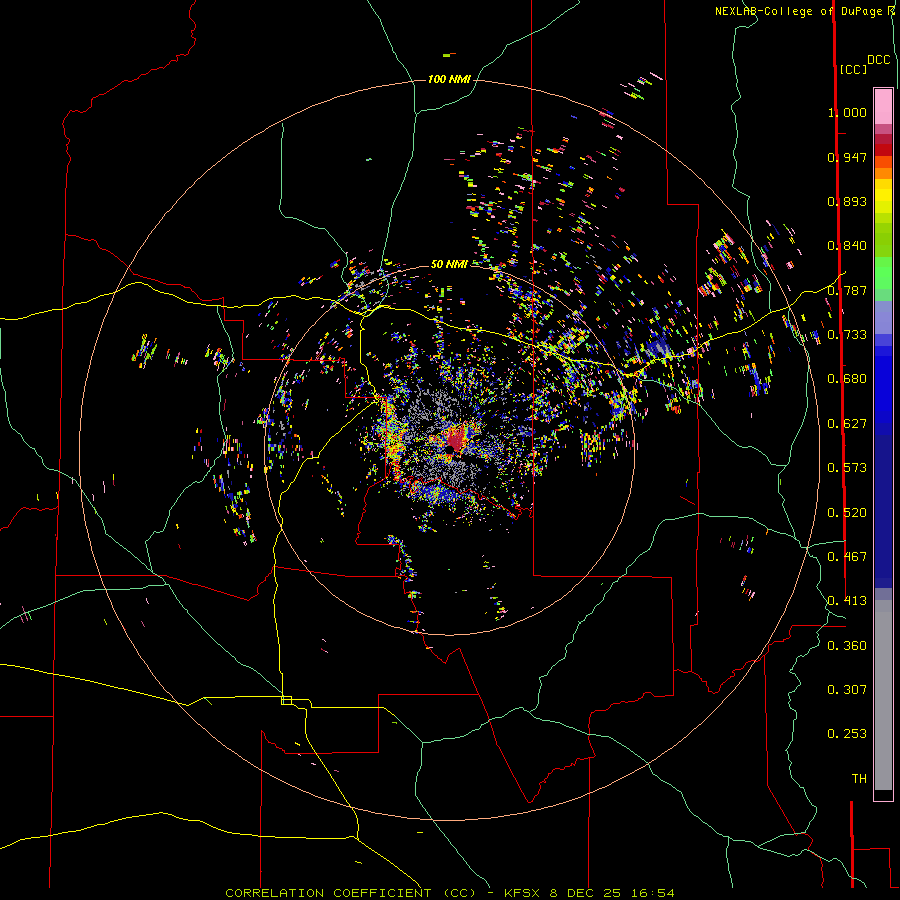Select the 0.573 scale value

coord(847,468)
